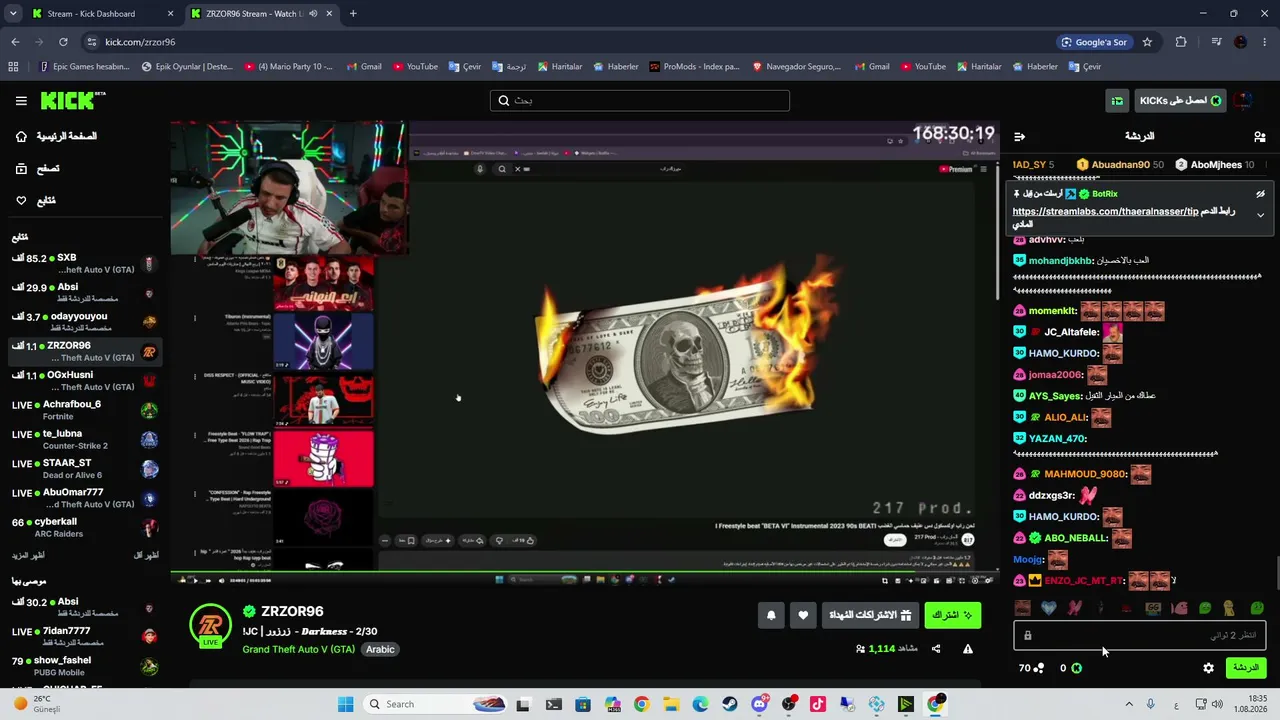This screenshot has height=720, width=1280.
Task: Click the Arabic language tag
Action: [380, 650]
